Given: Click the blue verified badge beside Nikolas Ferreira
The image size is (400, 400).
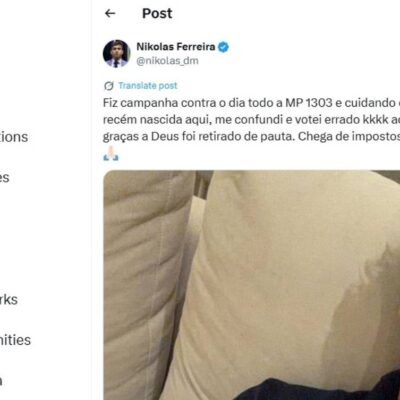Looking at the screenshot, I should click(x=223, y=47).
